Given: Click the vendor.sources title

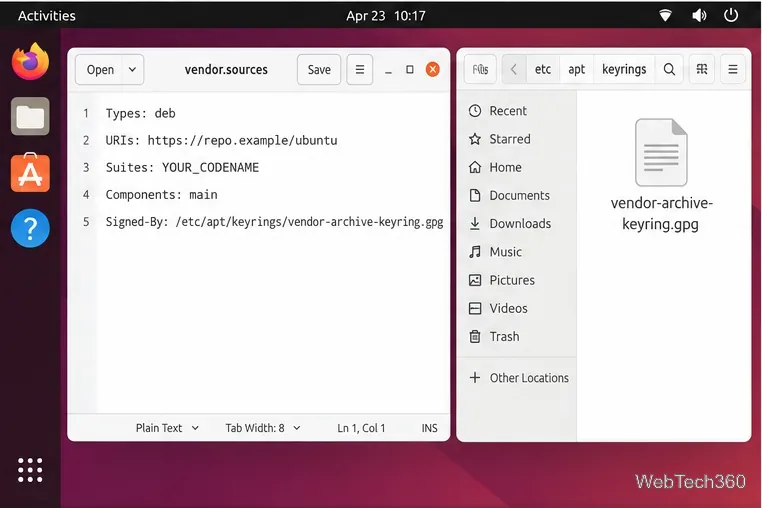Looking at the screenshot, I should pyautogui.click(x=226, y=70).
